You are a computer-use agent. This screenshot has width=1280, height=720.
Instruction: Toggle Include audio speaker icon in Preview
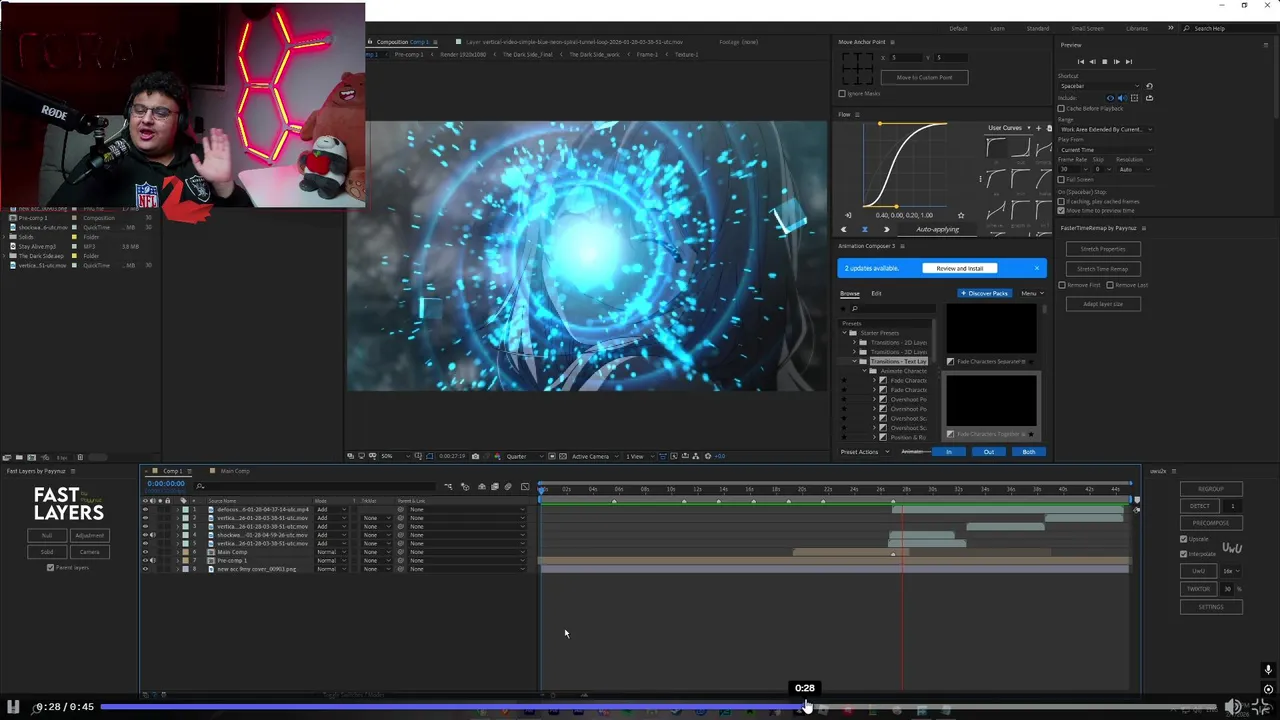click(x=1121, y=98)
